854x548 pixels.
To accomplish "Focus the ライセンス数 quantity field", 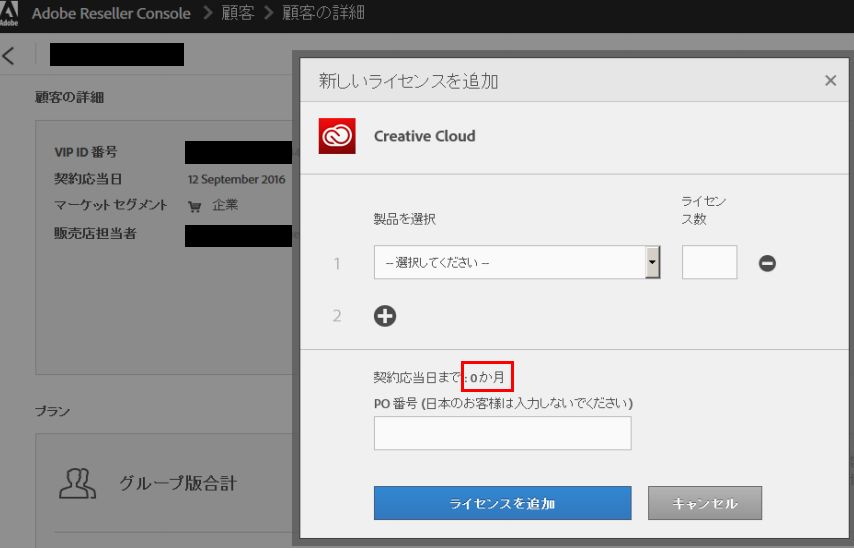I will (709, 262).
